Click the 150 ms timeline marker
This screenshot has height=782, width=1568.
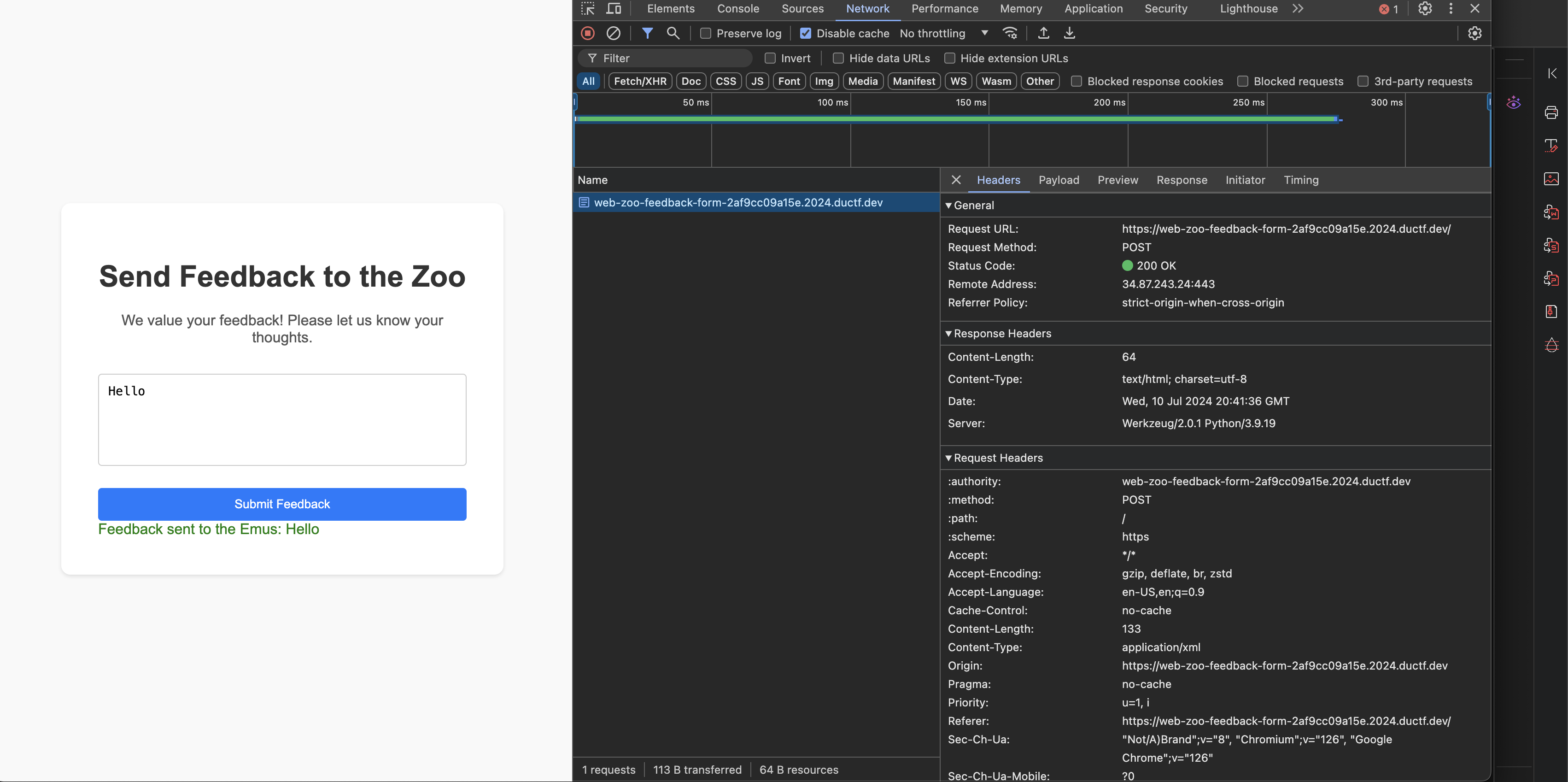[971, 102]
